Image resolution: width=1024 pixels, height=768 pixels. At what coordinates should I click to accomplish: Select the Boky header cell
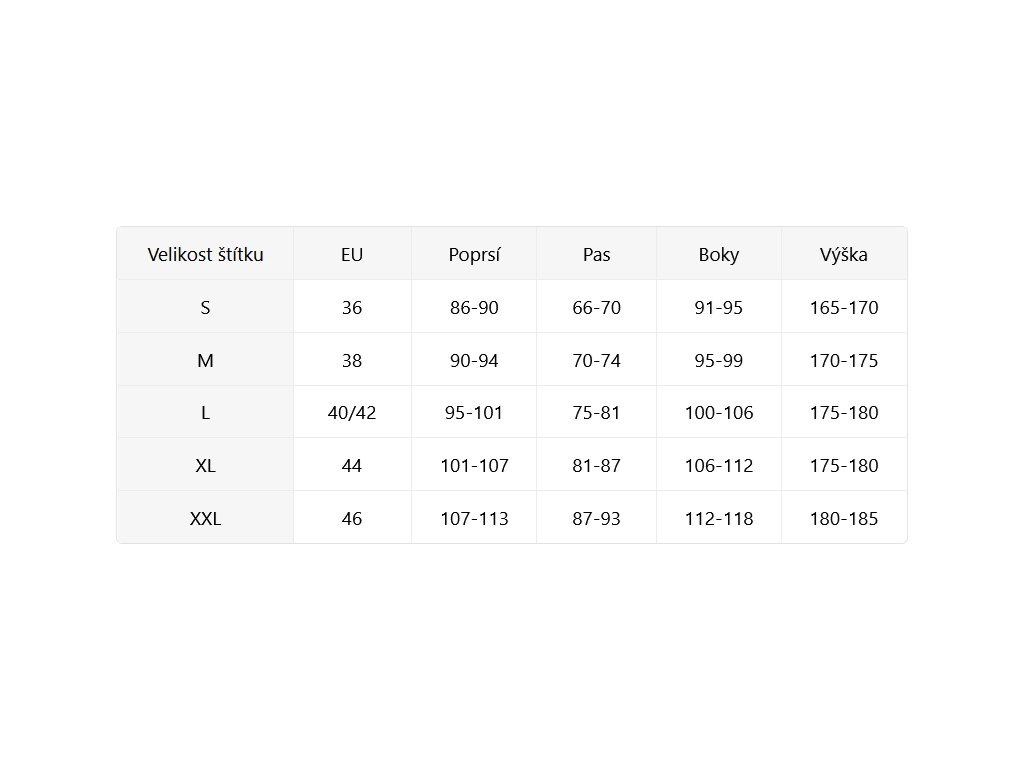[x=719, y=254]
